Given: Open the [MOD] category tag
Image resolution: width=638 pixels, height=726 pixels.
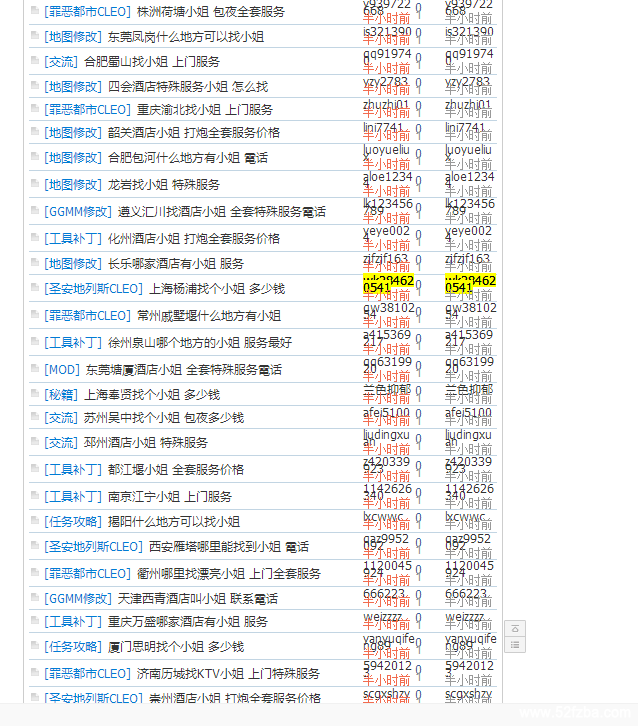Looking at the screenshot, I should pyautogui.click(x=62, y=370).
